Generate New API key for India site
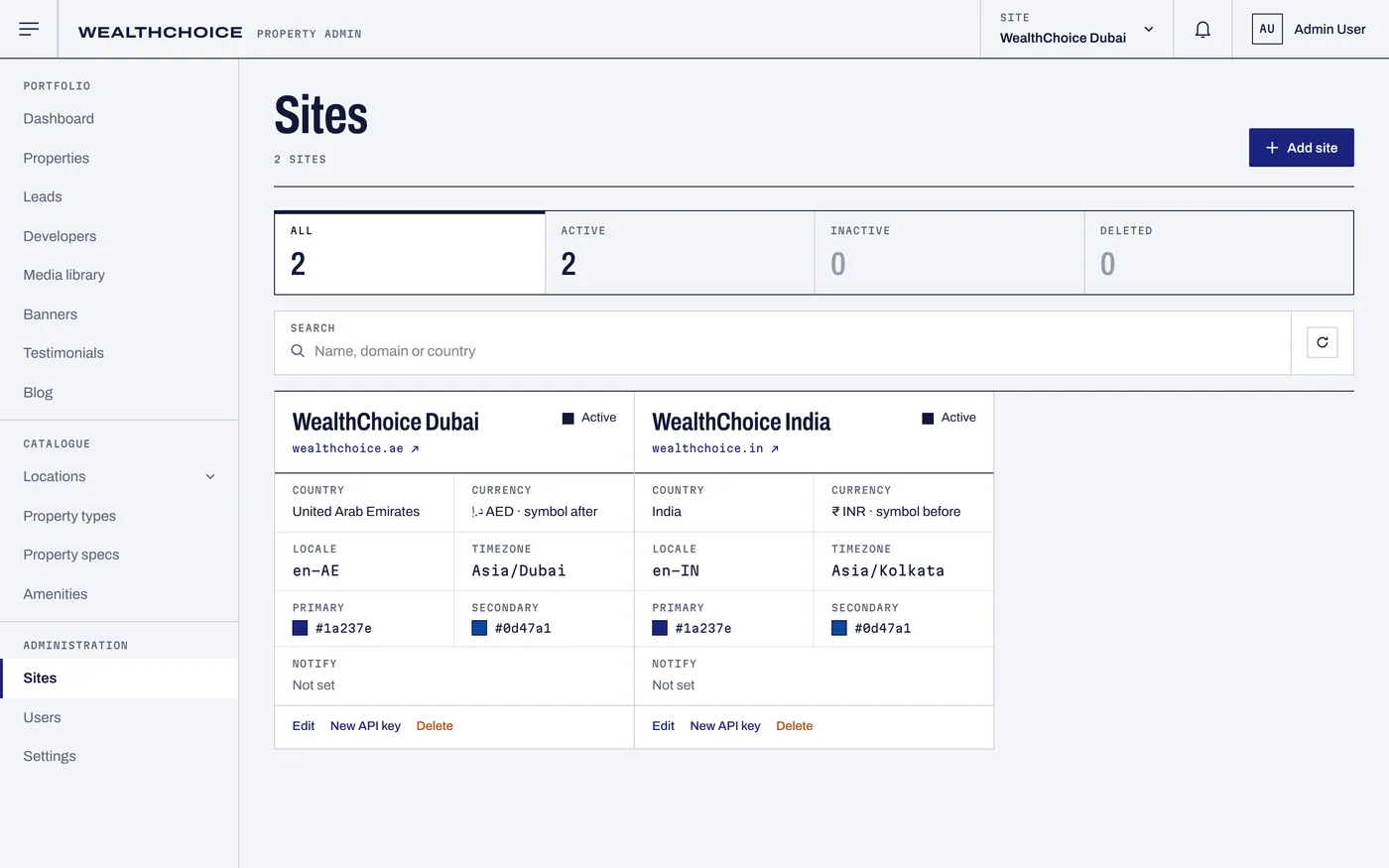Screen dimensions: 1389x868 point(725,726)
